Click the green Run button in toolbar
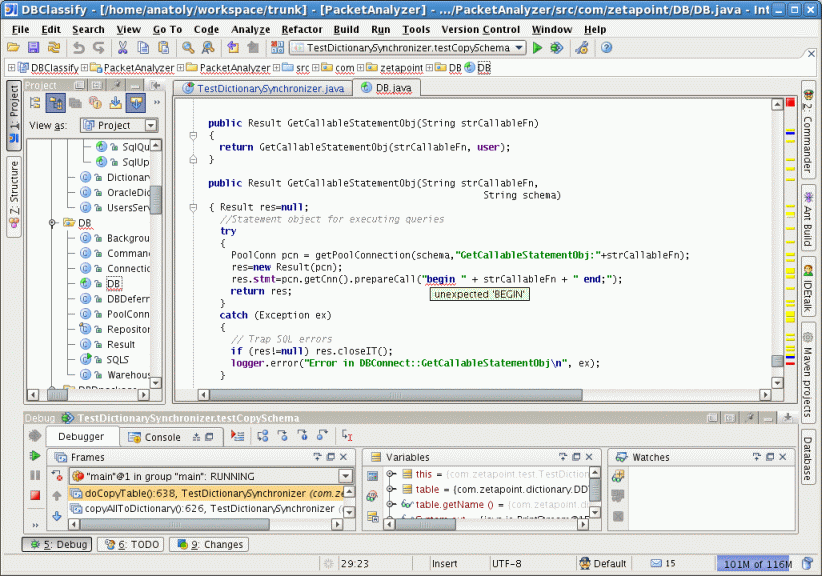Screen dimensions: 822x576 click(538, 48)
